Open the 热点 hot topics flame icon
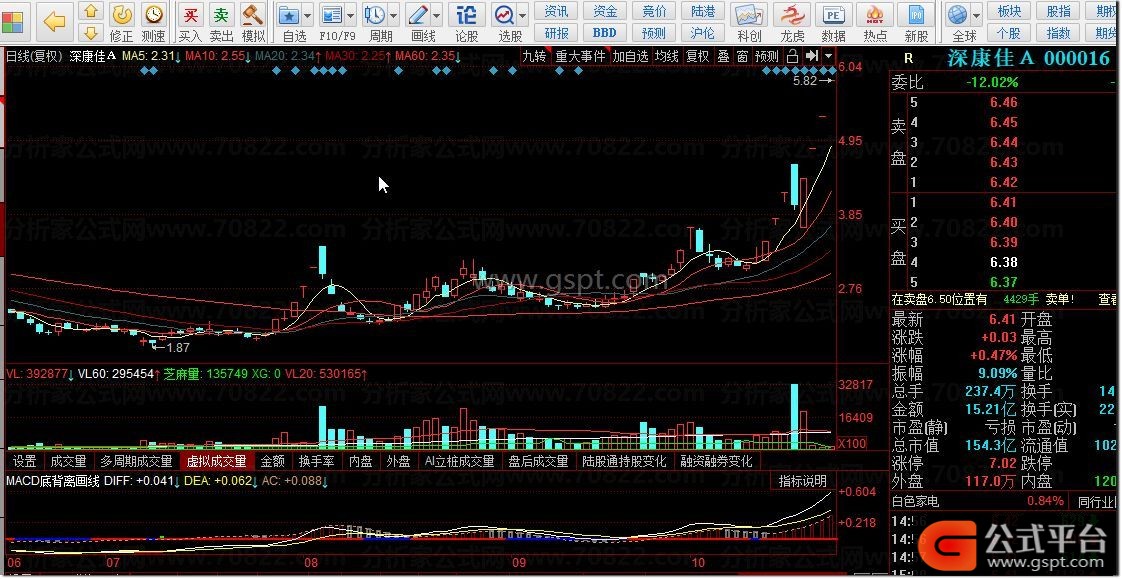 (x=874, y=14)
